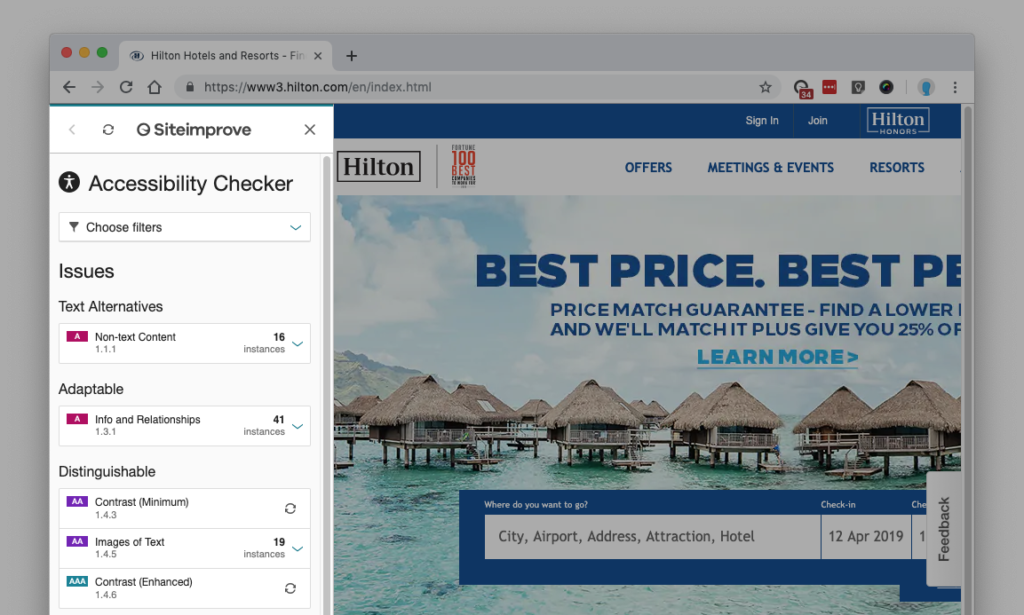This screenshot has width=1024, height=615.
Task: Open the Chrome three-dot menu
Action: pyautogui.click(x=955, y=87)
